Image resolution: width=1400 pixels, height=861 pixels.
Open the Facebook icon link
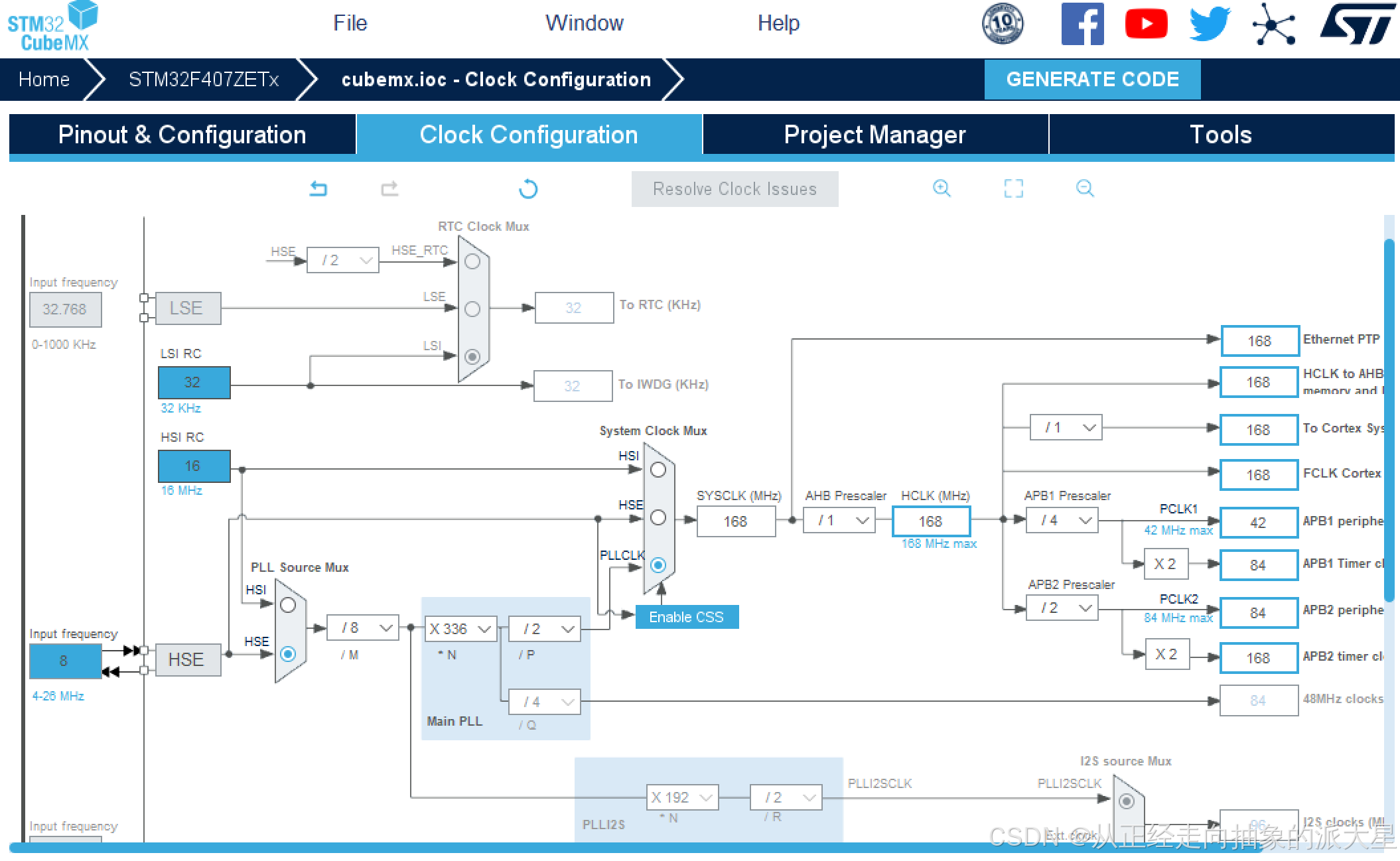(x=1082, y=24)
